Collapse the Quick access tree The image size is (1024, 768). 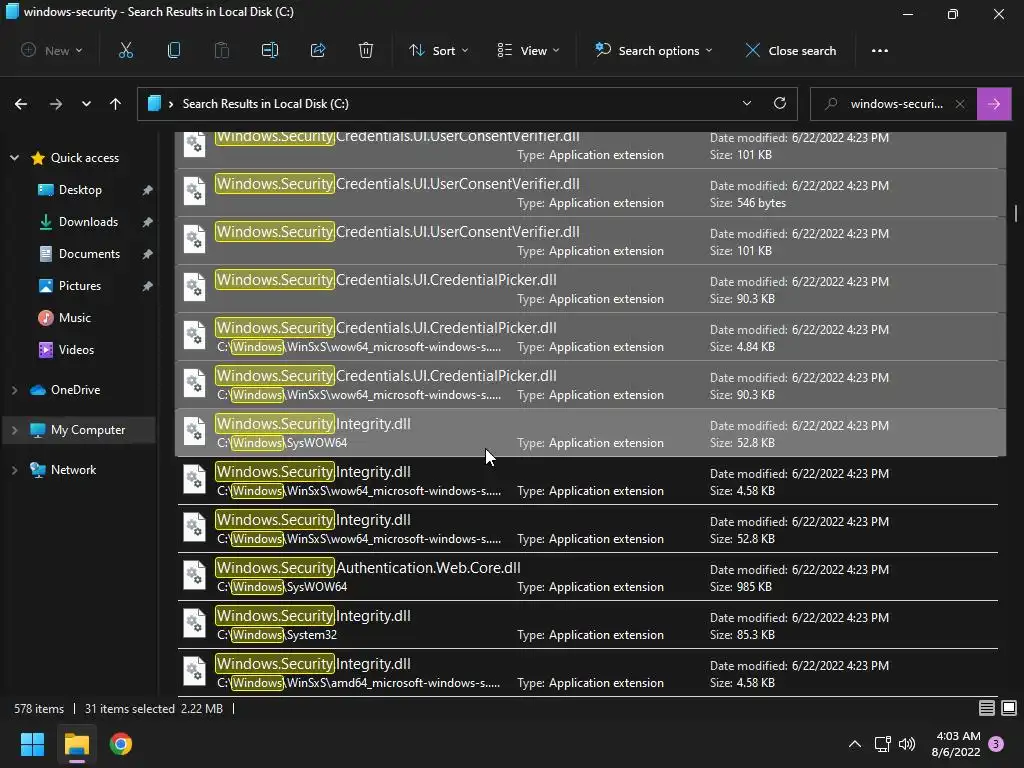point(14,158)
